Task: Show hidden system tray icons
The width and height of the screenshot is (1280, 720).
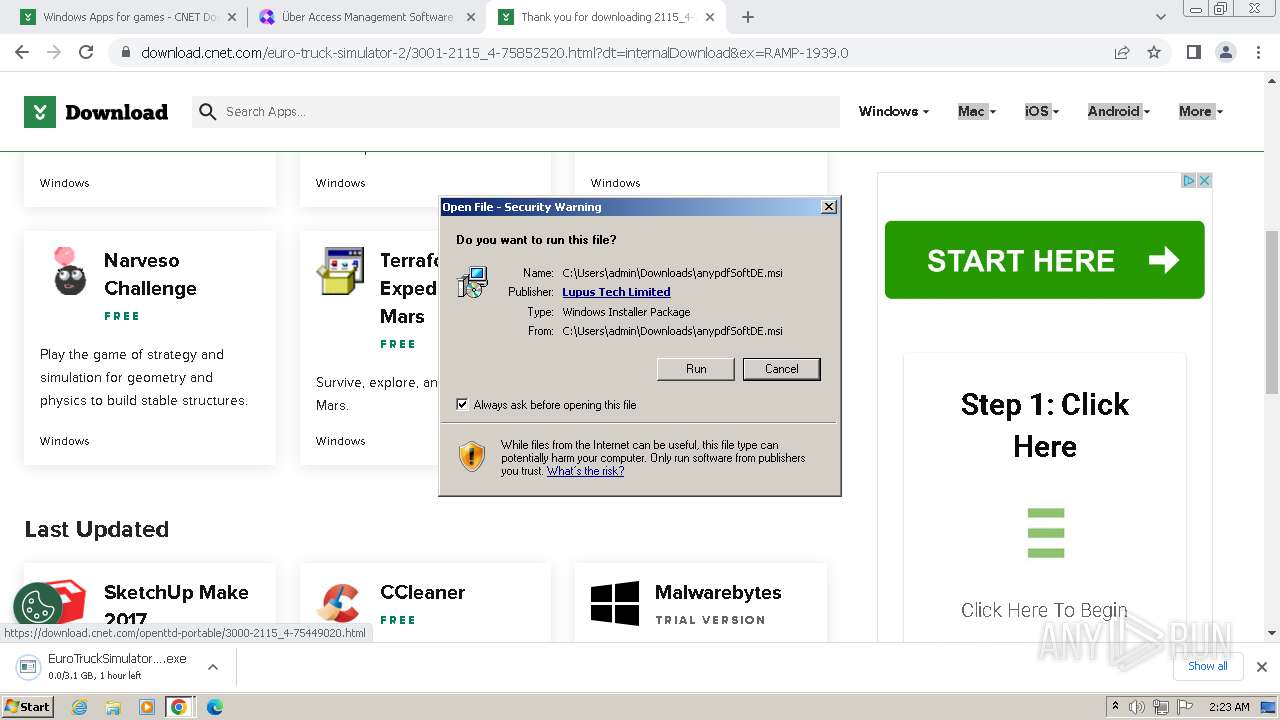Action: (1115, 707)
